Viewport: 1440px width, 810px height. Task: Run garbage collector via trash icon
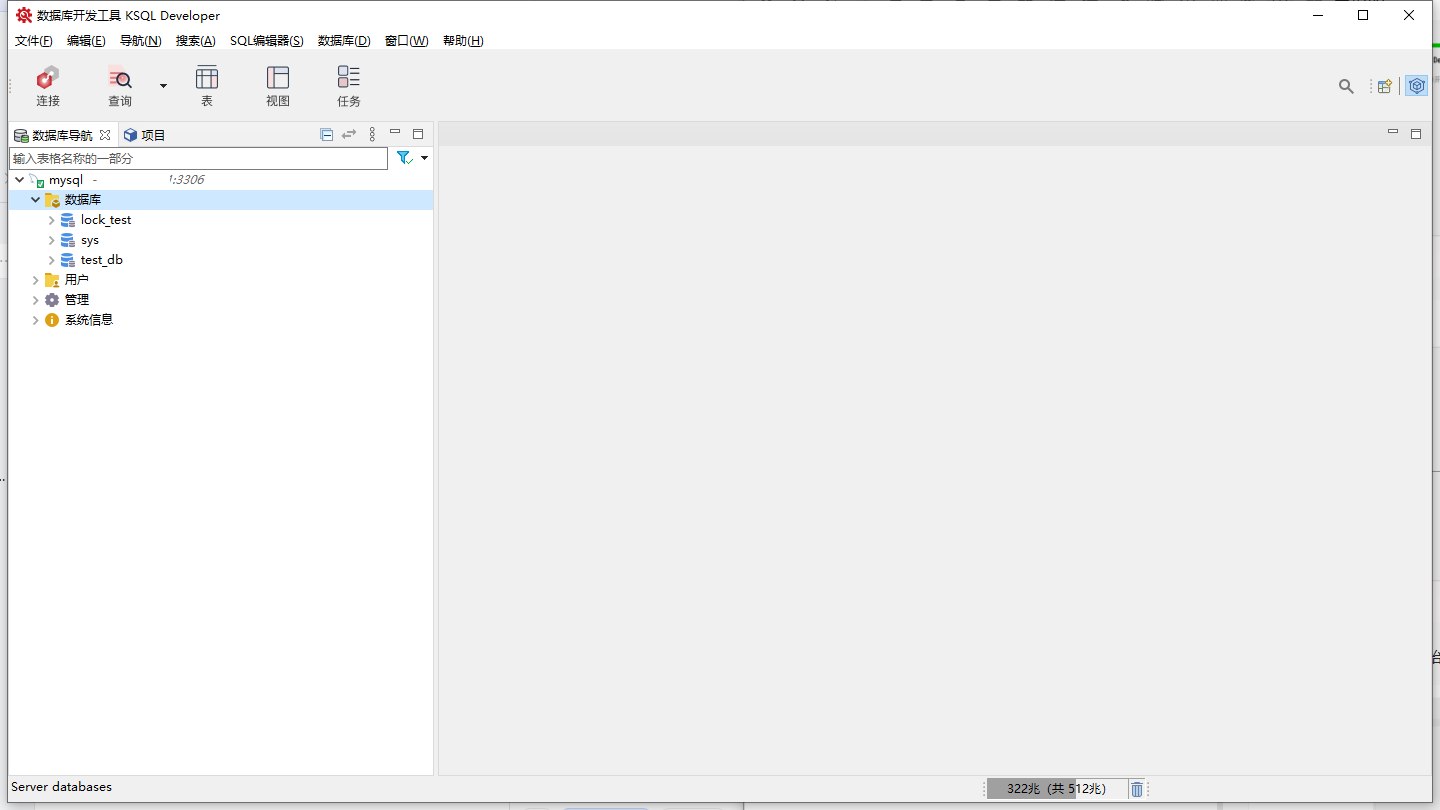1137,789
